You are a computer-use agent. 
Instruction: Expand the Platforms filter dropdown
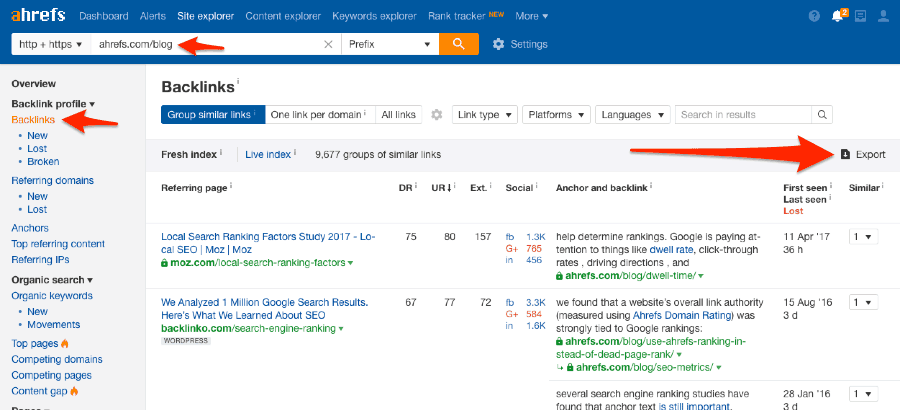coord(556,115)
